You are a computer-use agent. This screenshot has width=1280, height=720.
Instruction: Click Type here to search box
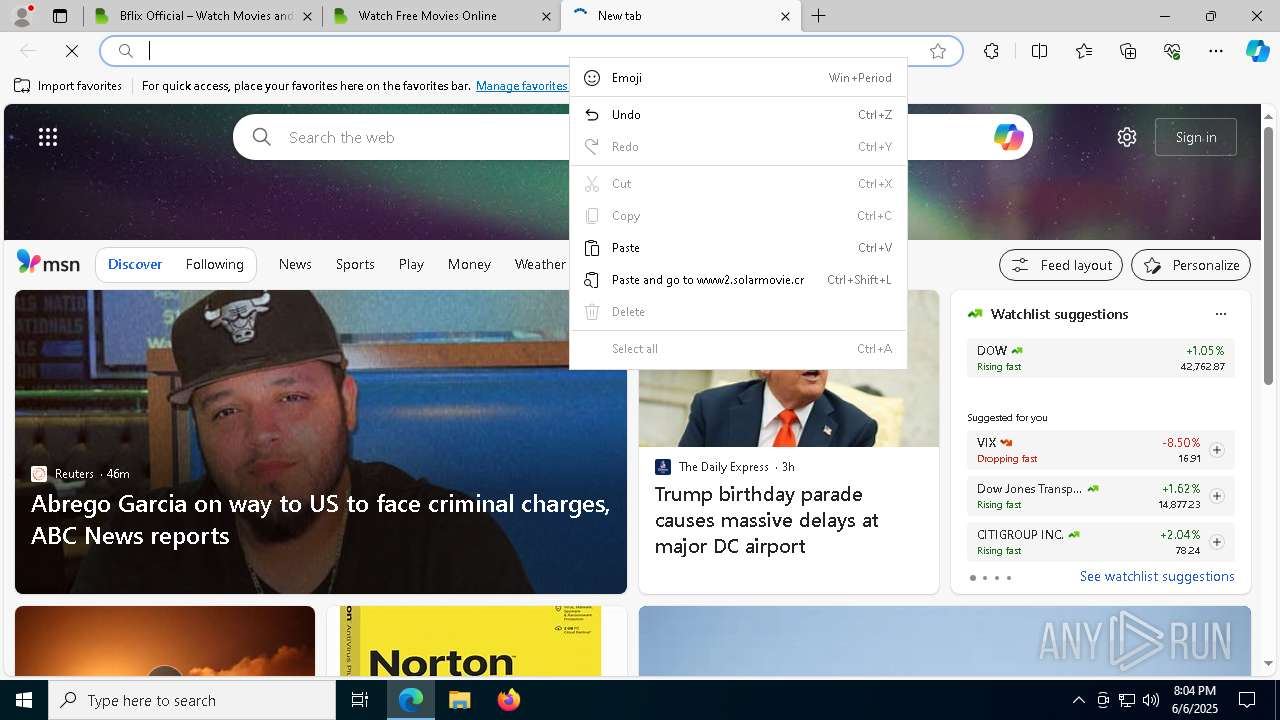click(x=192, y=700)
